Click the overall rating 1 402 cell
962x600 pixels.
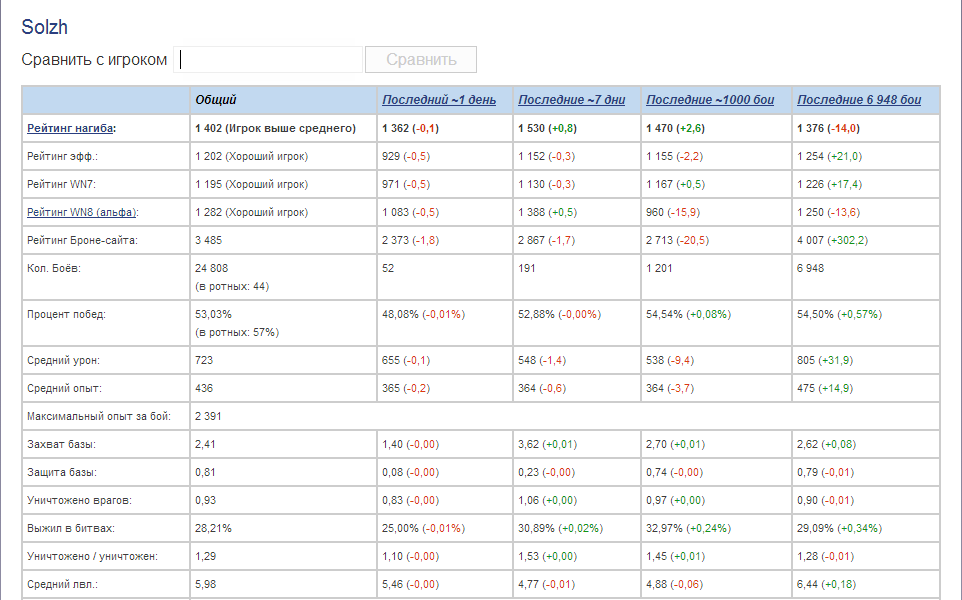(275, 128)
